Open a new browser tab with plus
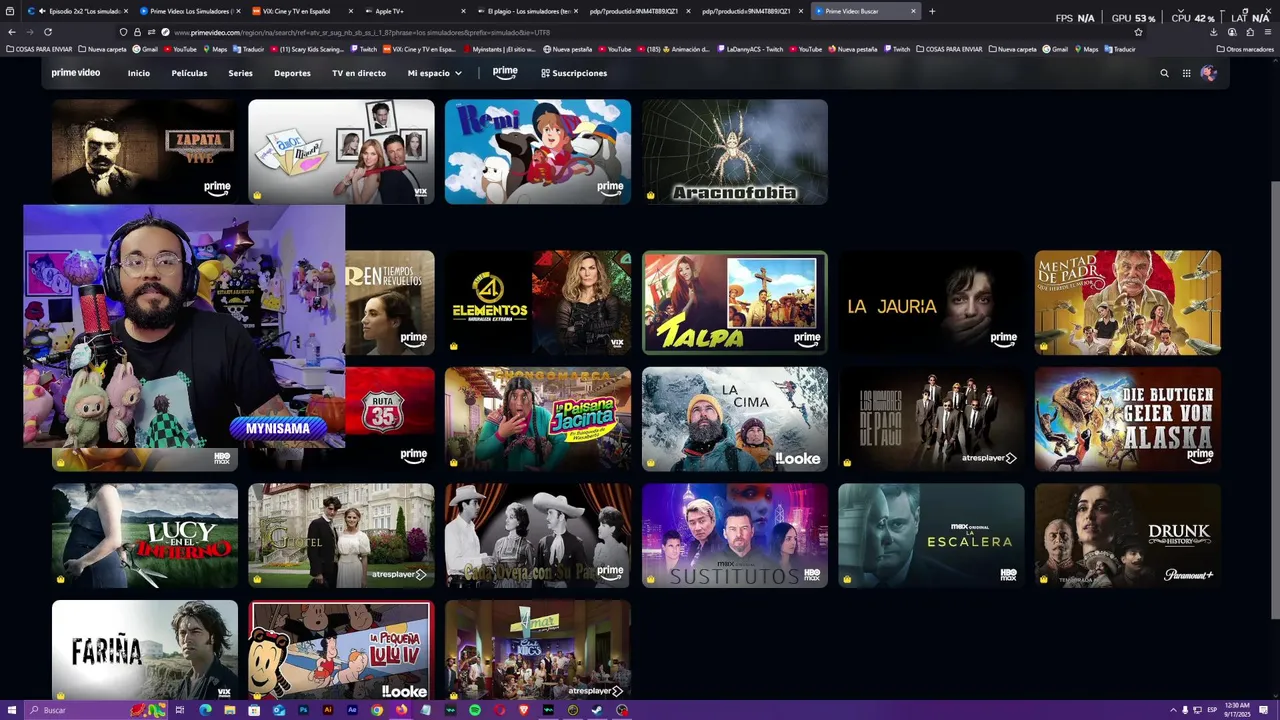Image resolution: width=1280 pixels, height=720 pixels. coord(932,11)
